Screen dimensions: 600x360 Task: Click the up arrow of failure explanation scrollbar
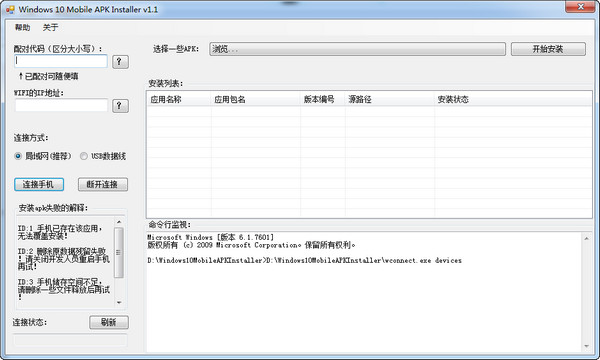119,222
